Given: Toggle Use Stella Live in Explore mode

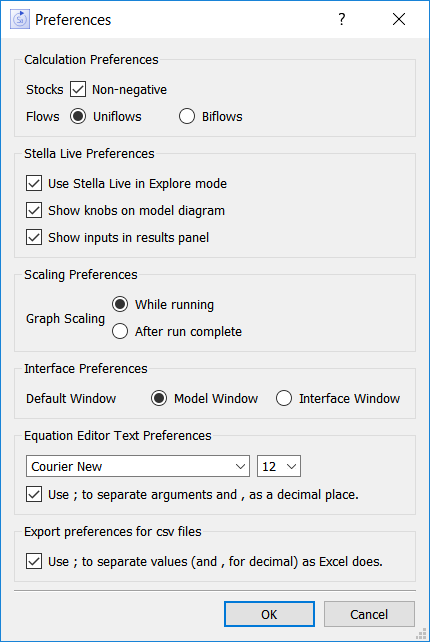Looking at the screenshot, I should tap(34, 183).
